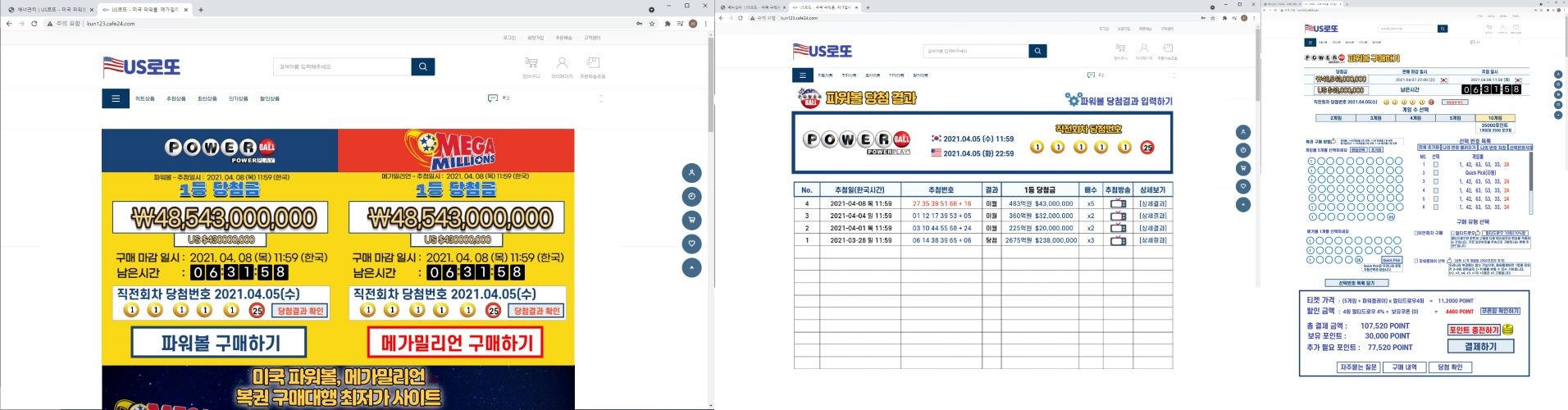Open My Page person icon in left window header
This screenshot has width=1568, height=410.
pyautogui.click(x=562, y=63)
